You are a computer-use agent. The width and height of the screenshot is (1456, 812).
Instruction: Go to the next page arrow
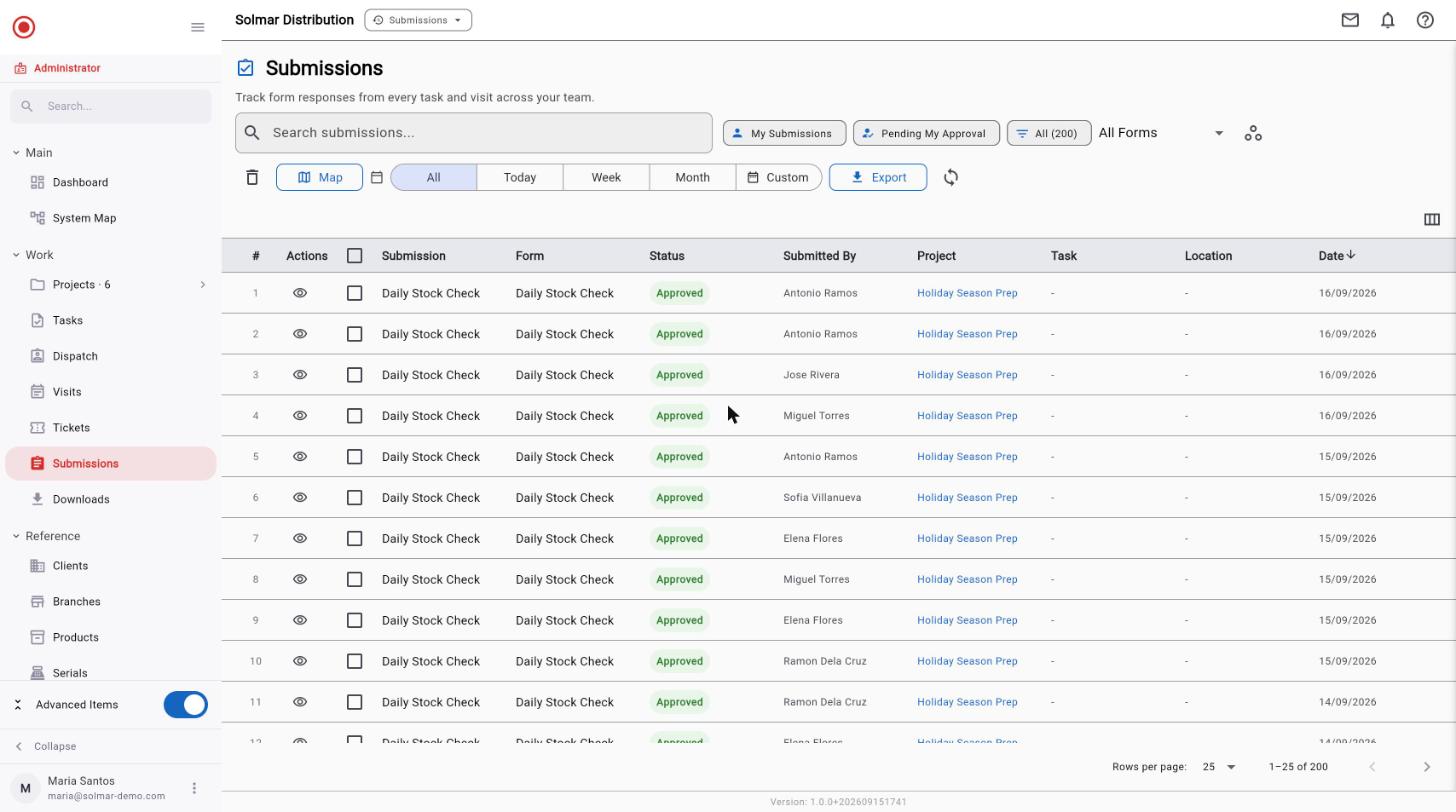1426,767
